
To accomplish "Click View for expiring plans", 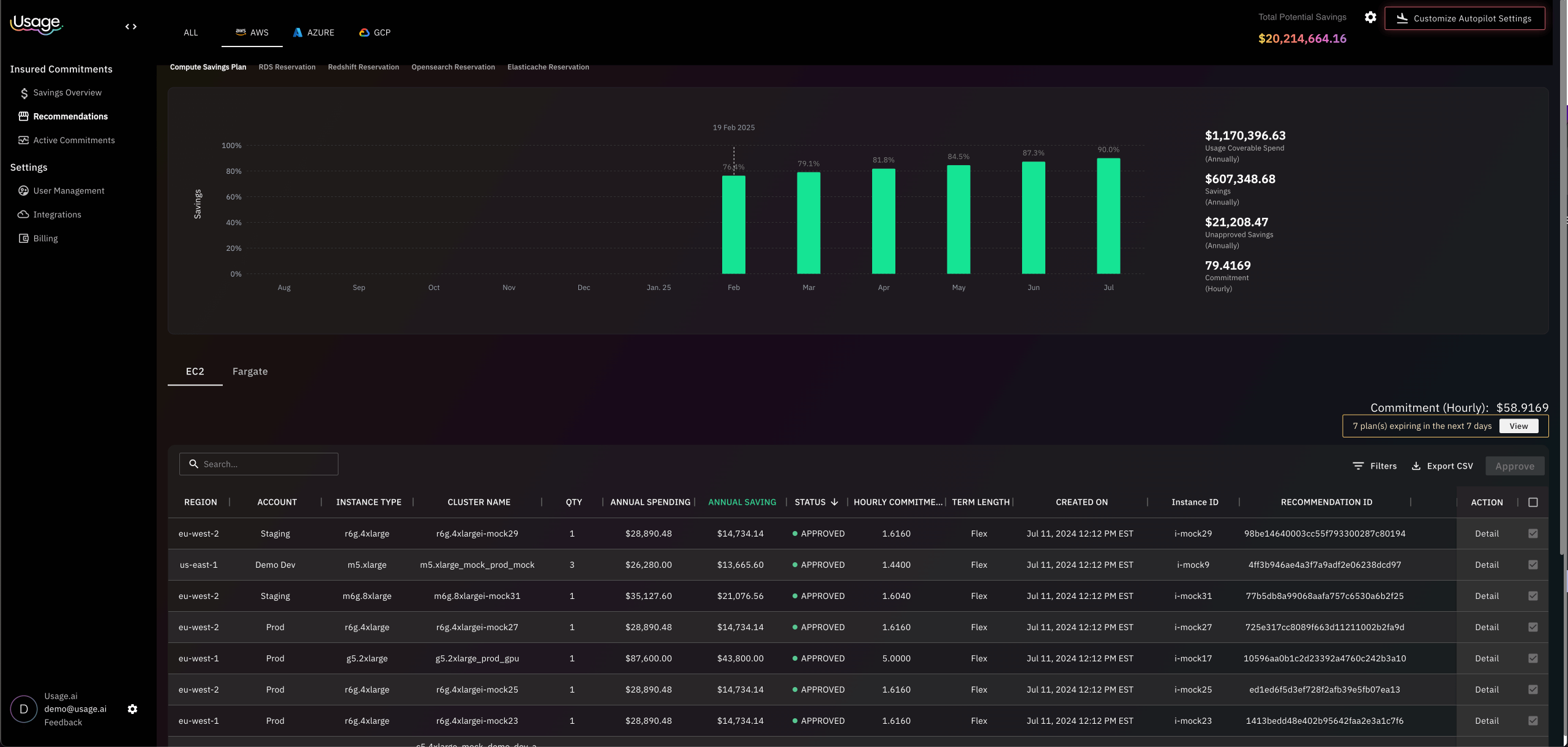I will [1518, 426].
